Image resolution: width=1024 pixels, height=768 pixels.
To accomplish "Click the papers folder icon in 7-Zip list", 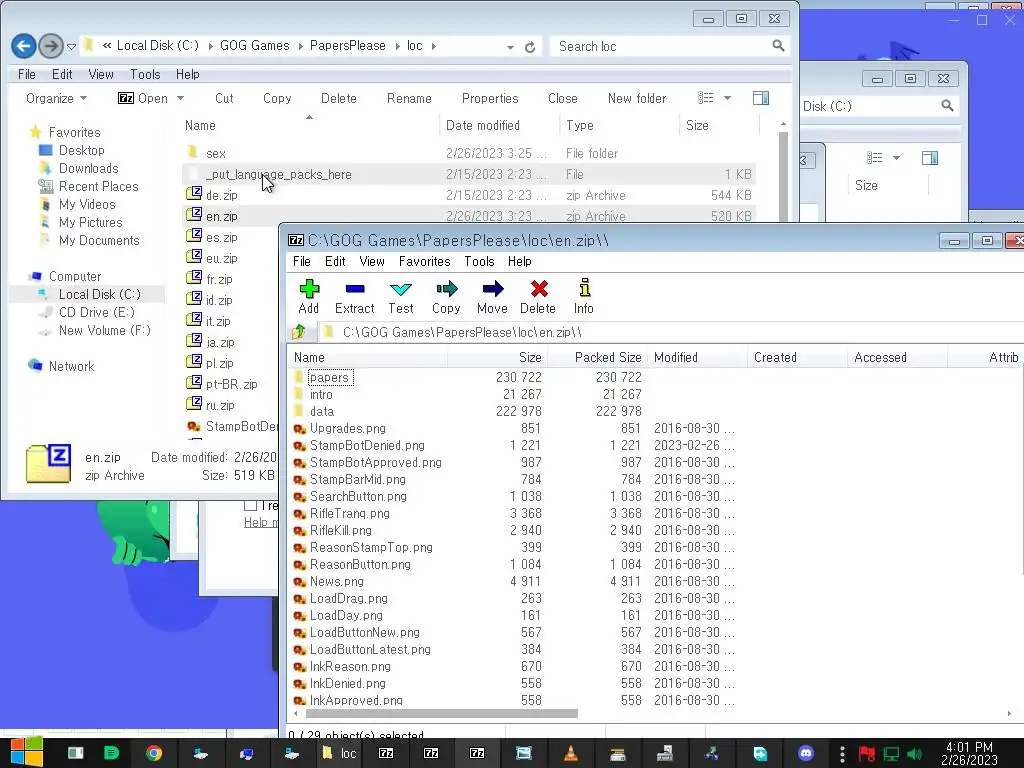I will (299, 377).
